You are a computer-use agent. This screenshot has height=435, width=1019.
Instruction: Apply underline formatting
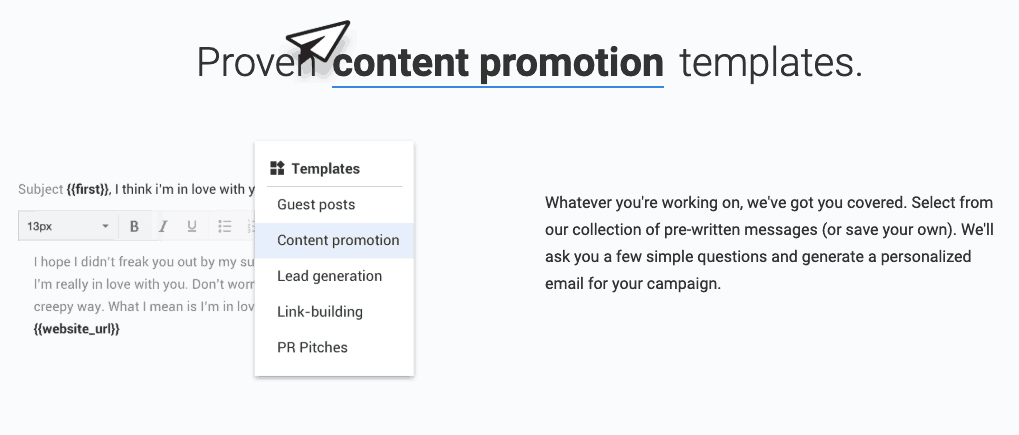point(192,226)
